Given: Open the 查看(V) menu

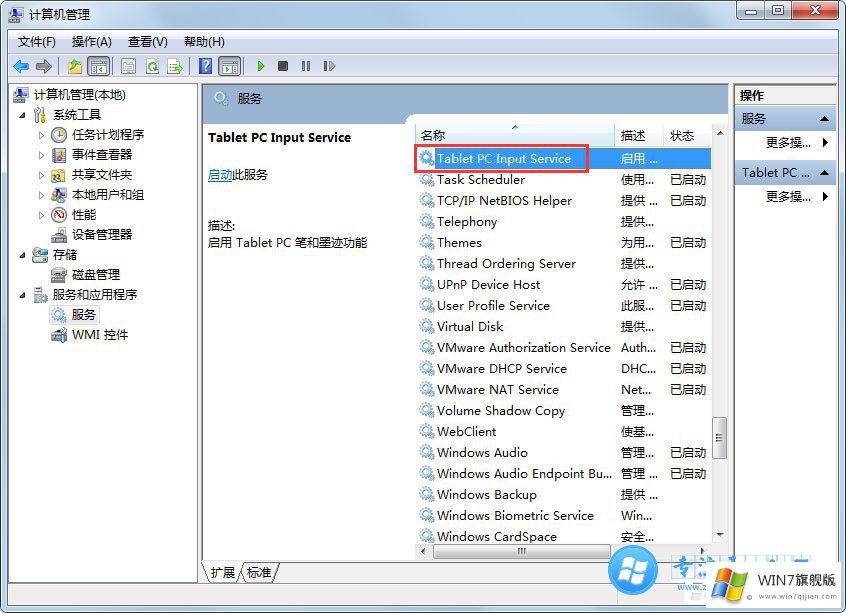Looking at the screenshot, I should (x=148, y=42).
